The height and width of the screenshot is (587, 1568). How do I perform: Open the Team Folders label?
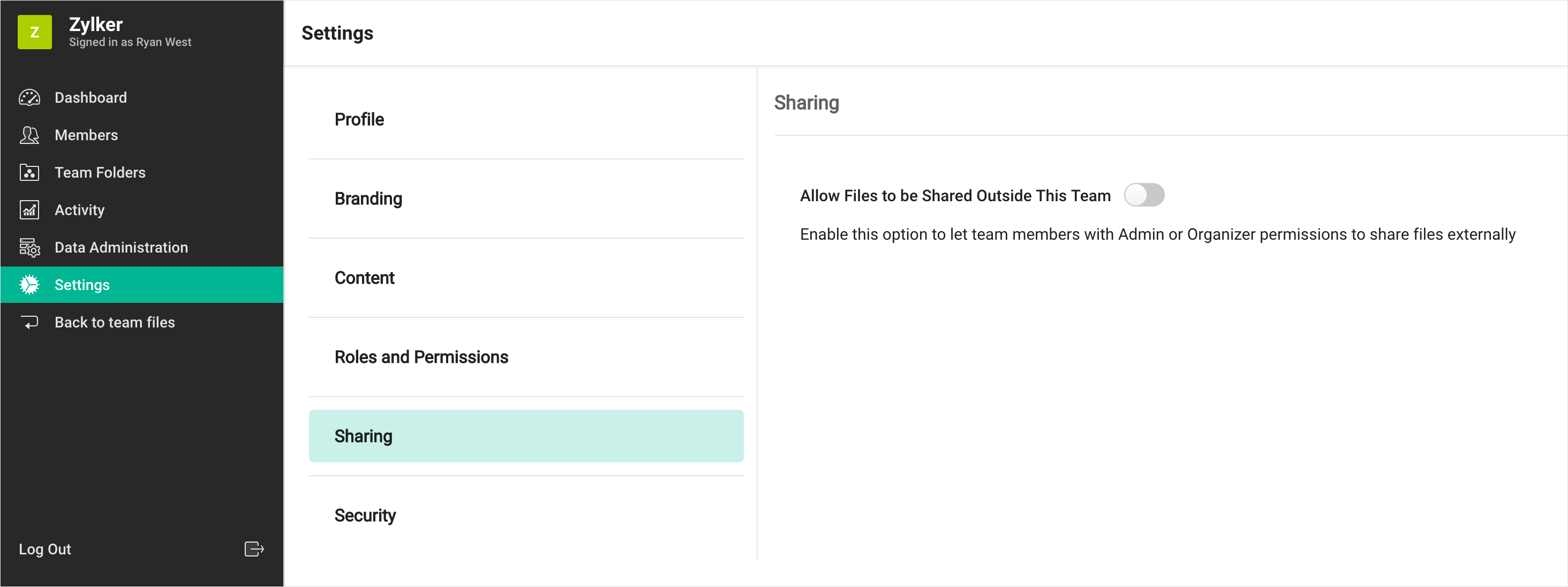click(x=100, y=173)
